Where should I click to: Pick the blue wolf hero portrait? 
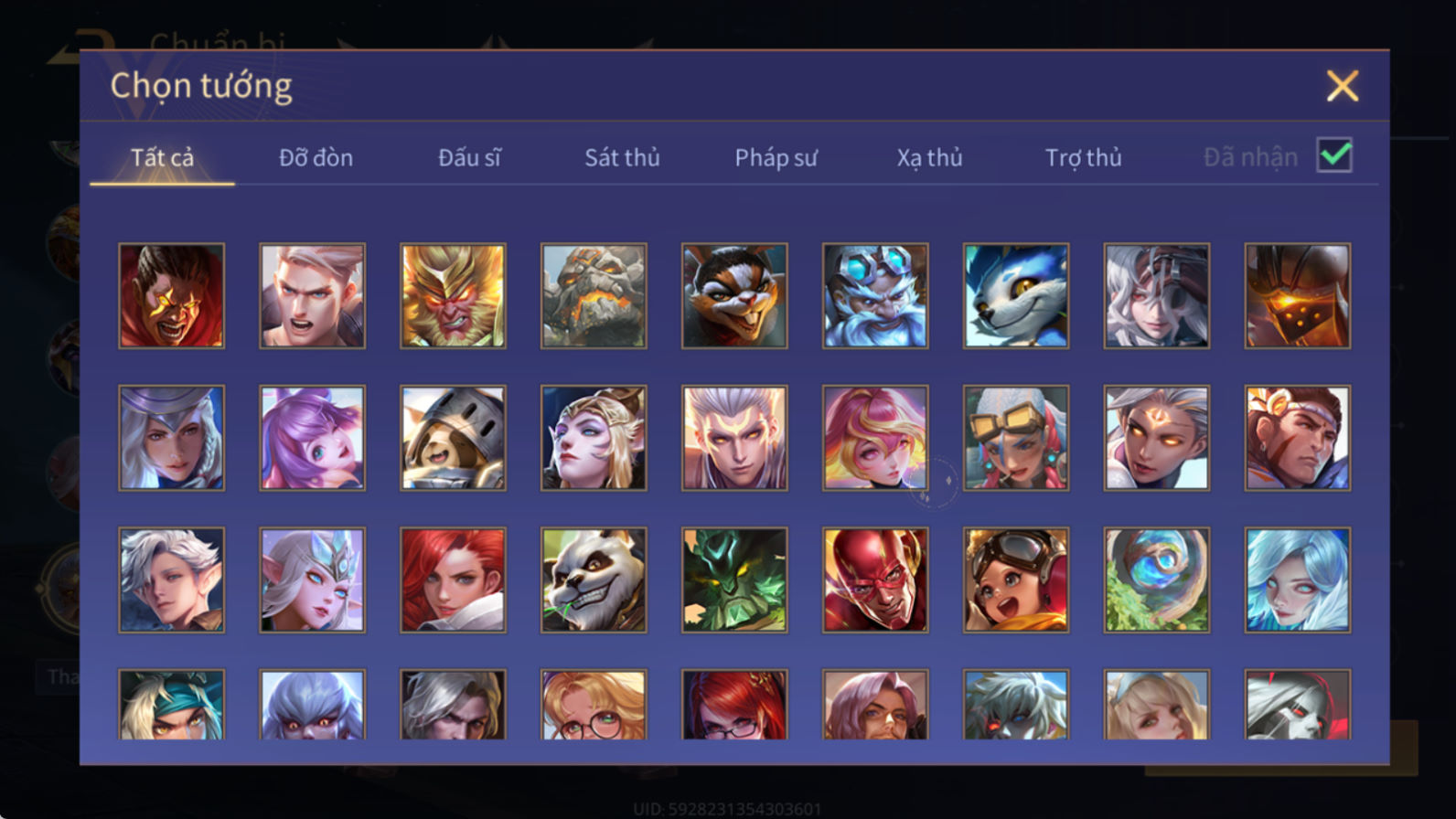tap(1016, 295)
